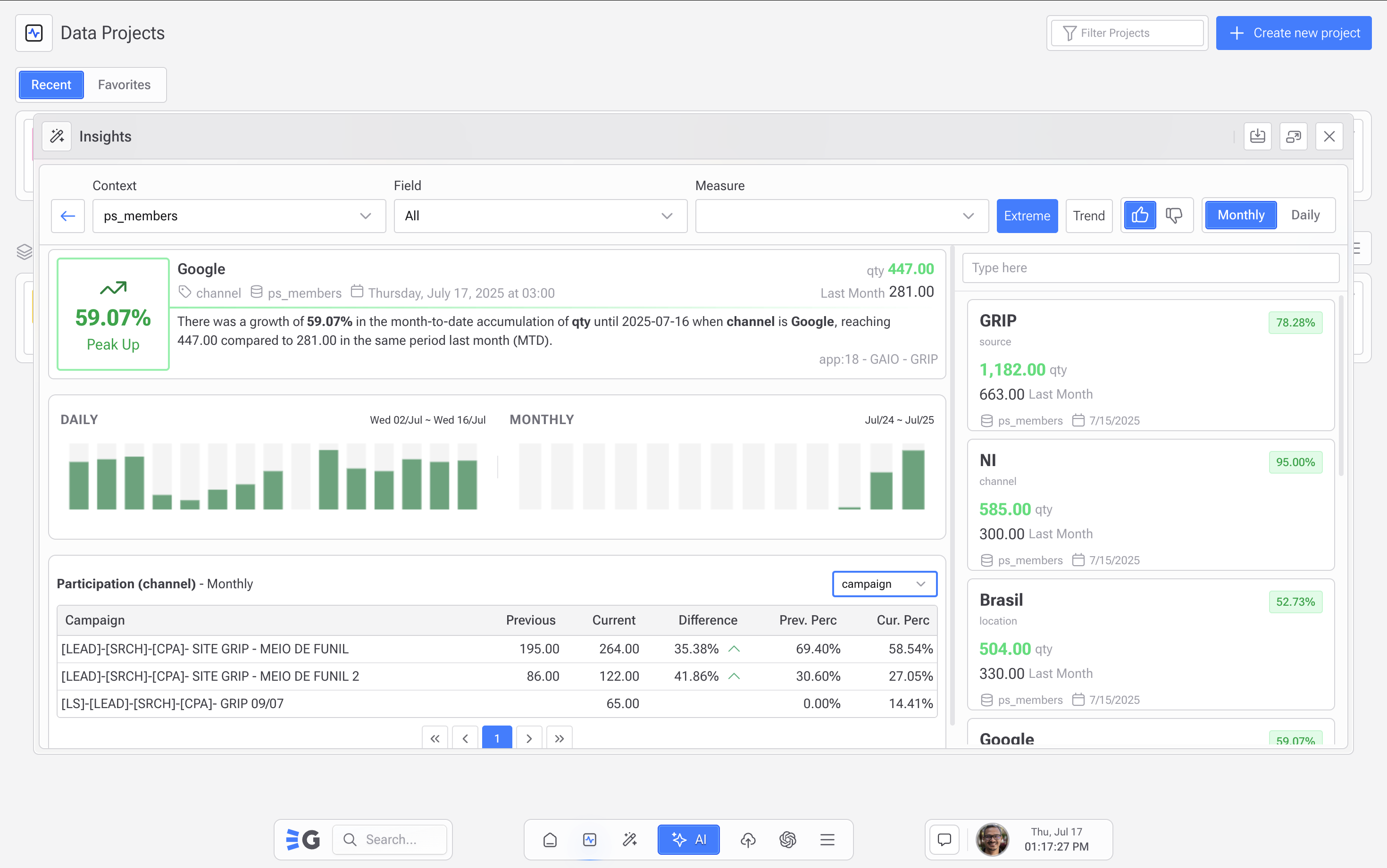This screenshot has width=1387, height=868.
Task: Switch to the Favorites tab
Action: tap(124, 85)
